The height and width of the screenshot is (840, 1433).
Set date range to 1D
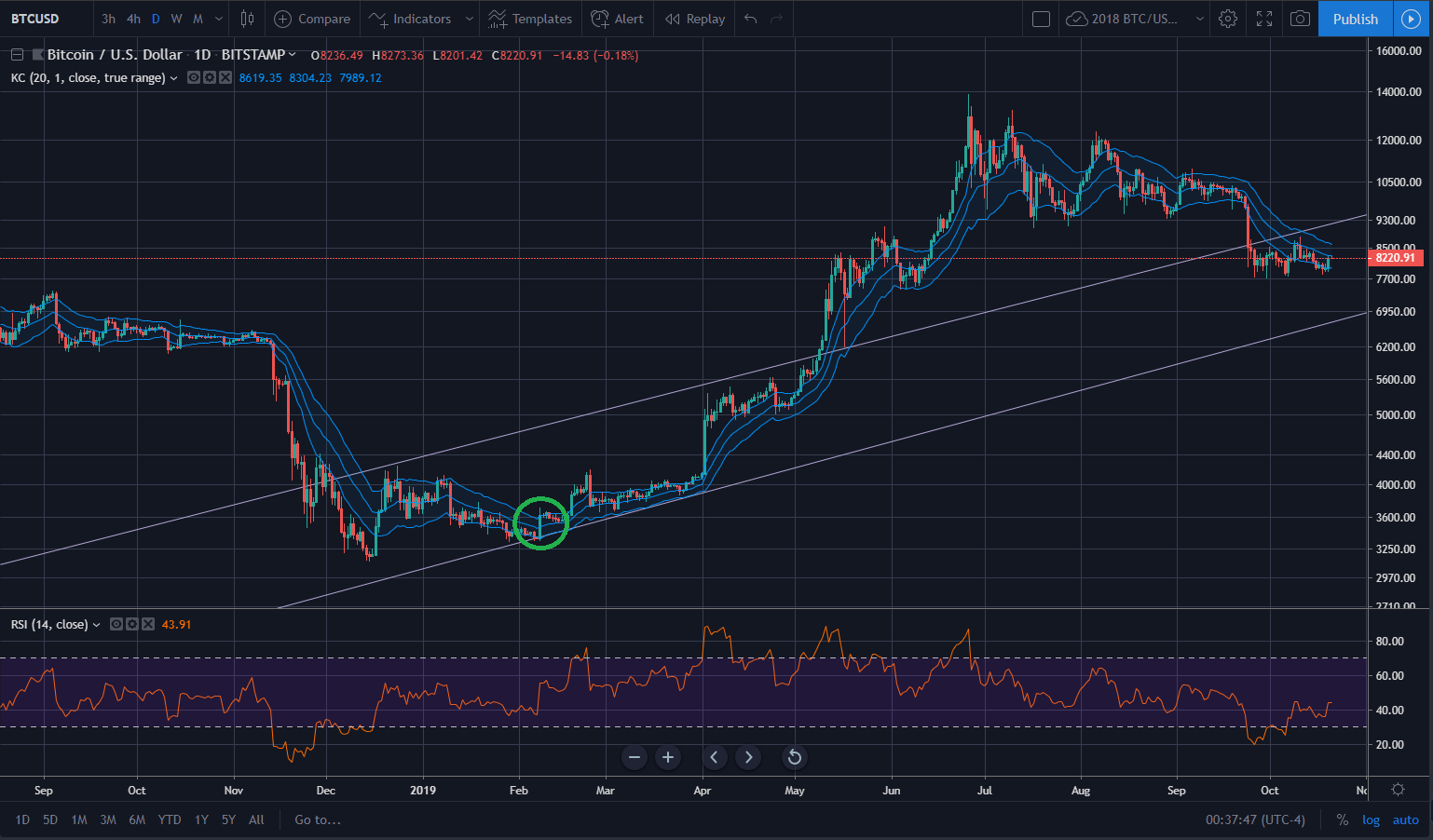pyautogui.click(x=22, y=820)
